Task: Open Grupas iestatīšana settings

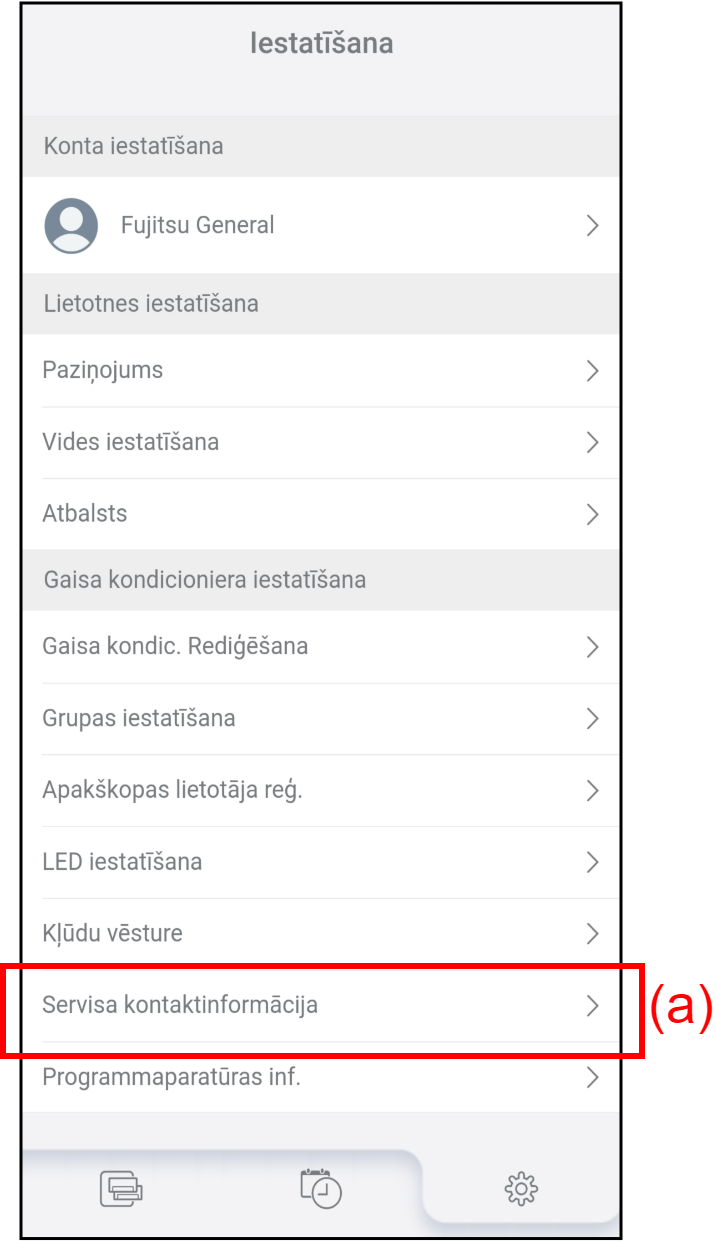Action: pos(321,719)
